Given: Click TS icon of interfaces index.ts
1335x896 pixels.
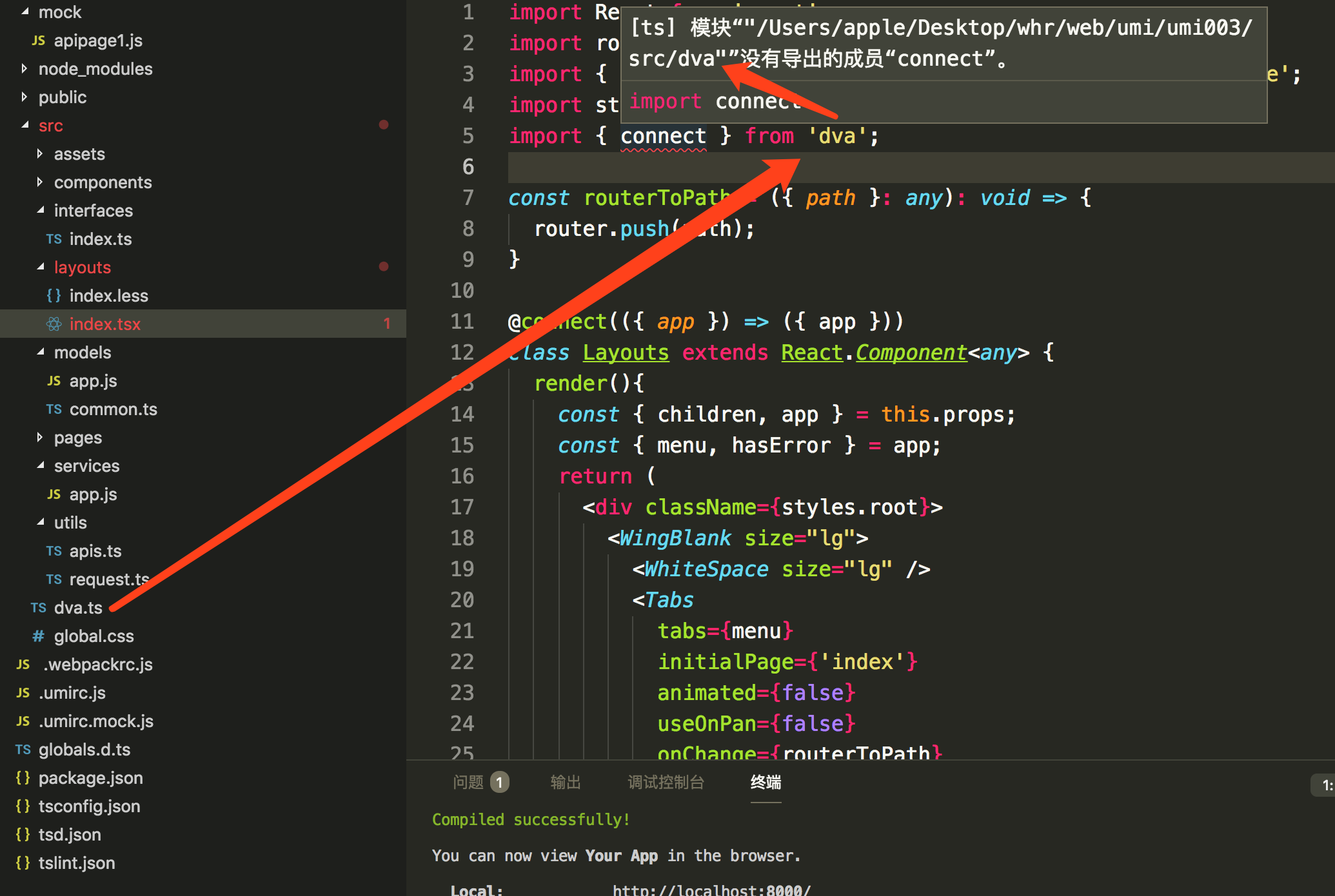Looking at the screenshot, I should point(54,239).
